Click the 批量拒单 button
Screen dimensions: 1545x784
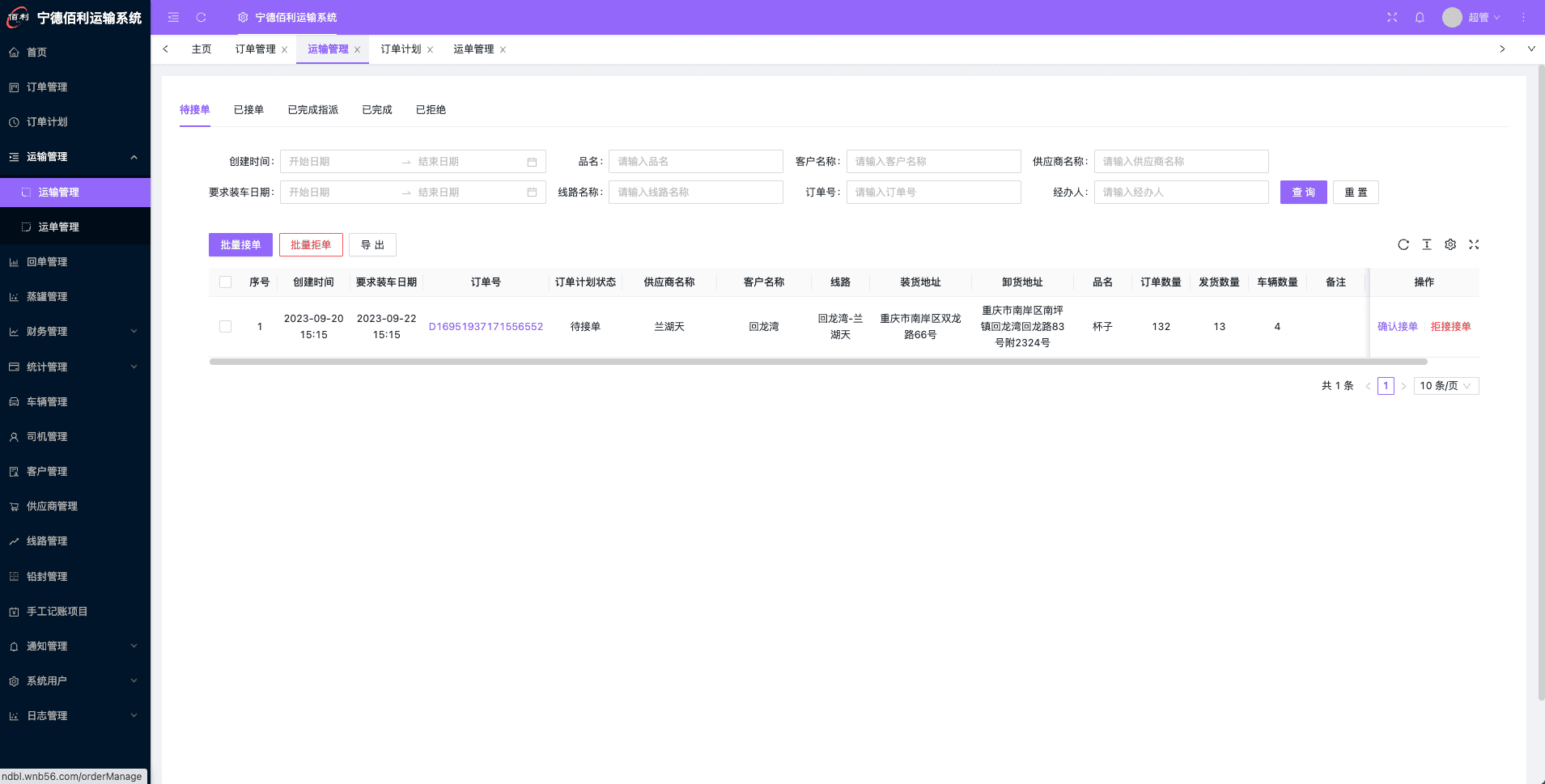click(311, 245)
